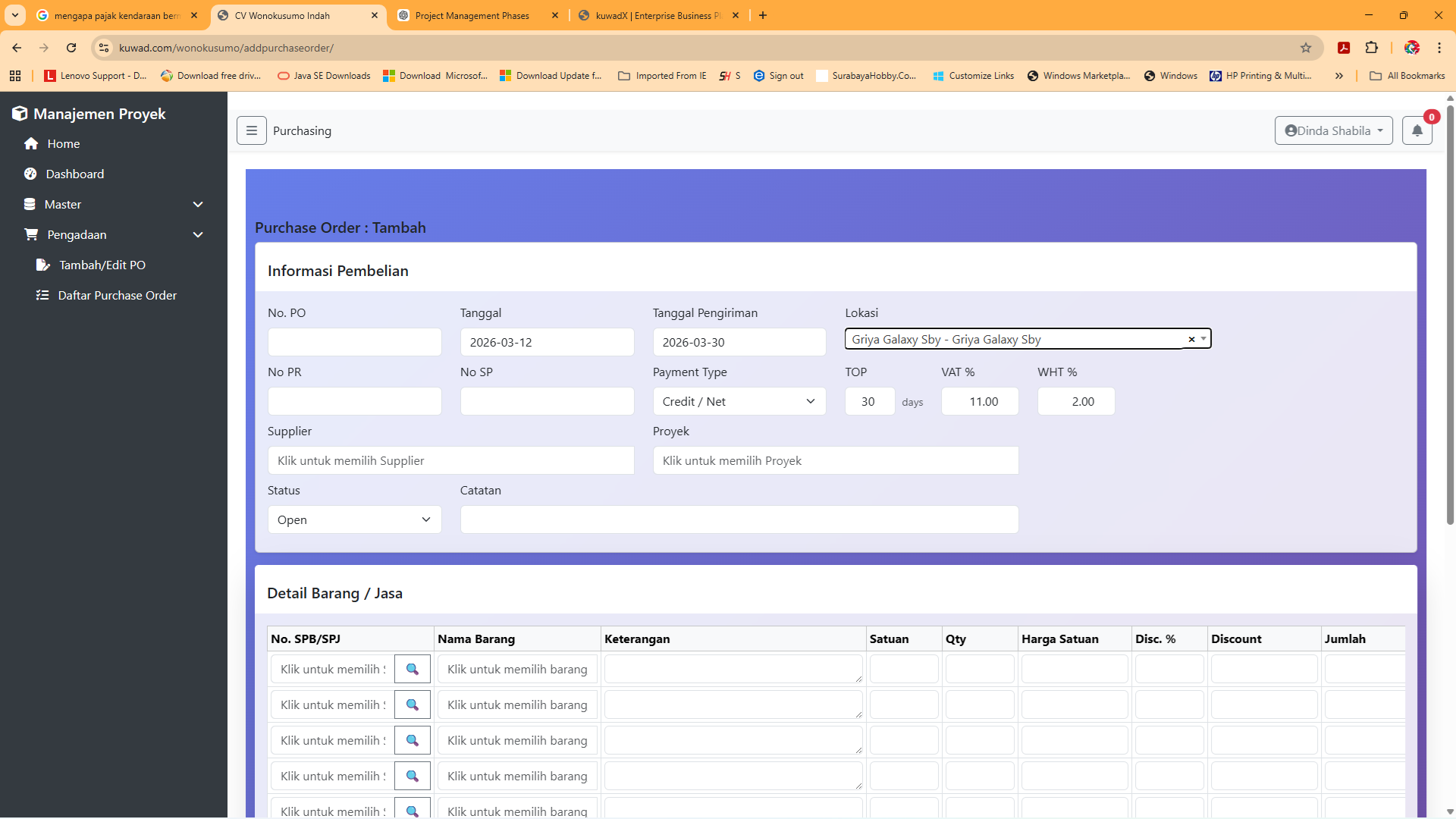Switch to the Project Management Phases tab

click(x=472, y=15)
